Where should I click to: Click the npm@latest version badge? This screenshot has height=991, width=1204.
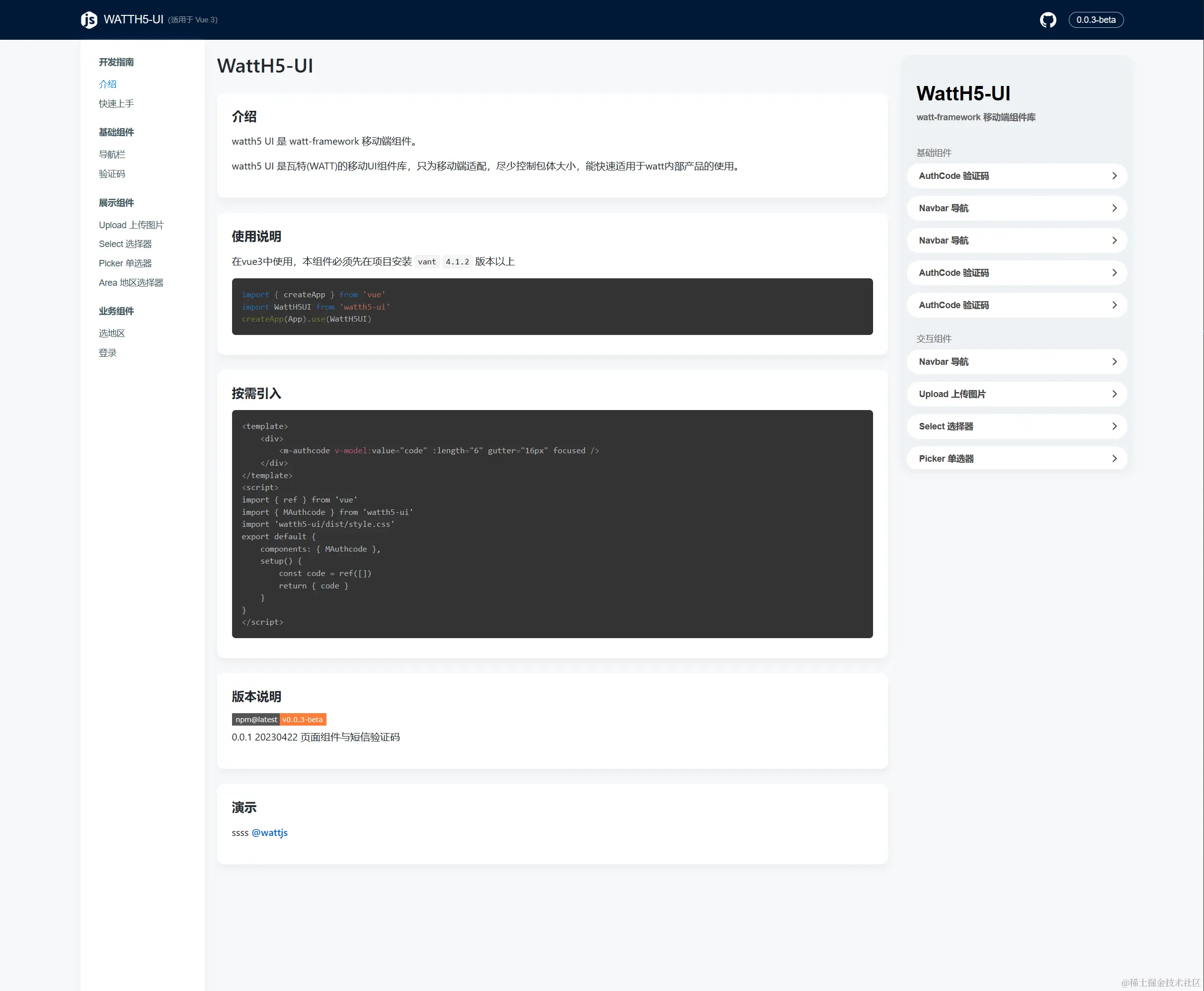[279, 719]
